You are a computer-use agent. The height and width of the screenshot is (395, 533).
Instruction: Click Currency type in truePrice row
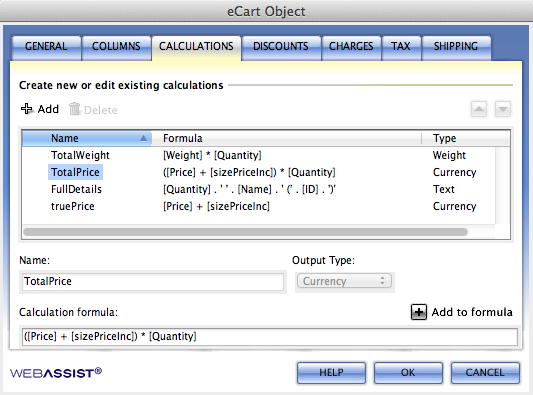pyautogui.click(x=454, y=206)
